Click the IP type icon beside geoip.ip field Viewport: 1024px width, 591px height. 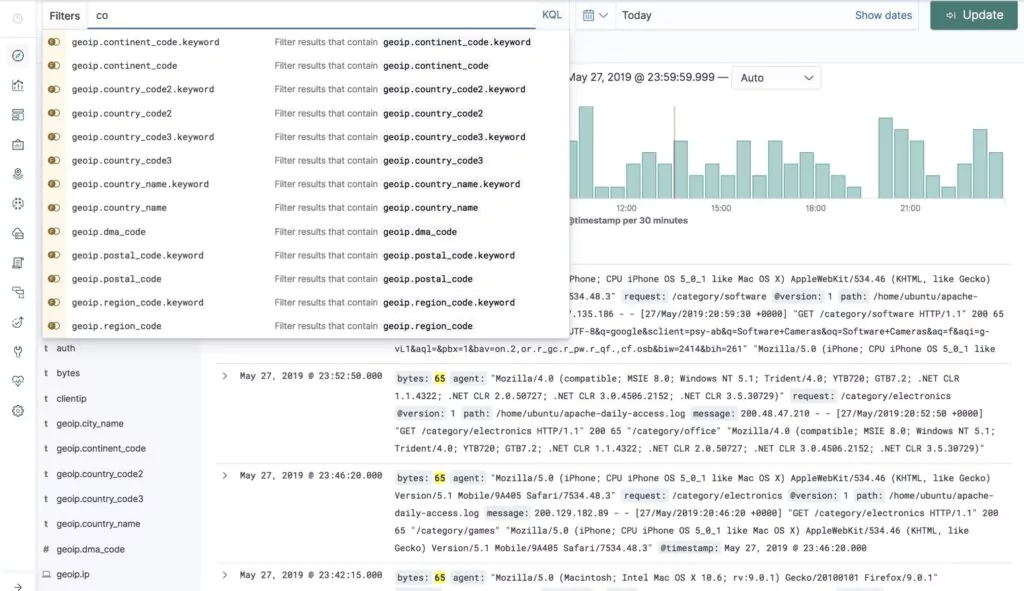46,574
